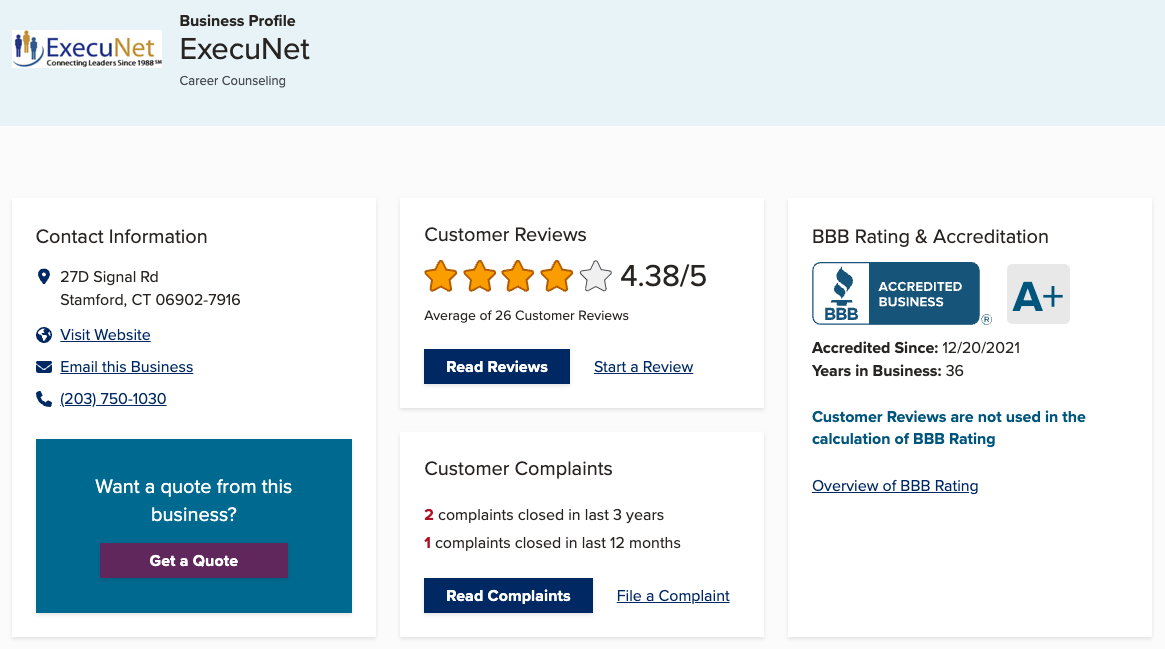Click the Contact Information heading
Image resolution: width=1165 pixels, height=649 pixels.
[x=122, y=237]
